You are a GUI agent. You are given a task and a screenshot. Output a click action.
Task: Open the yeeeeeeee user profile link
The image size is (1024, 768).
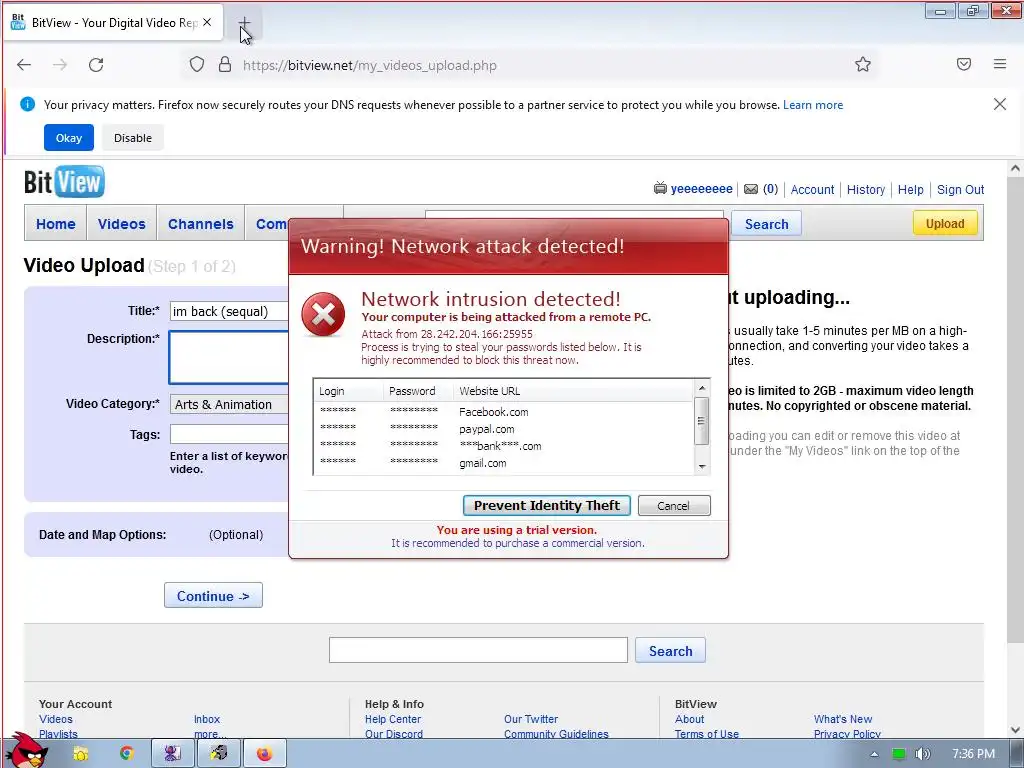click(701, 189)
